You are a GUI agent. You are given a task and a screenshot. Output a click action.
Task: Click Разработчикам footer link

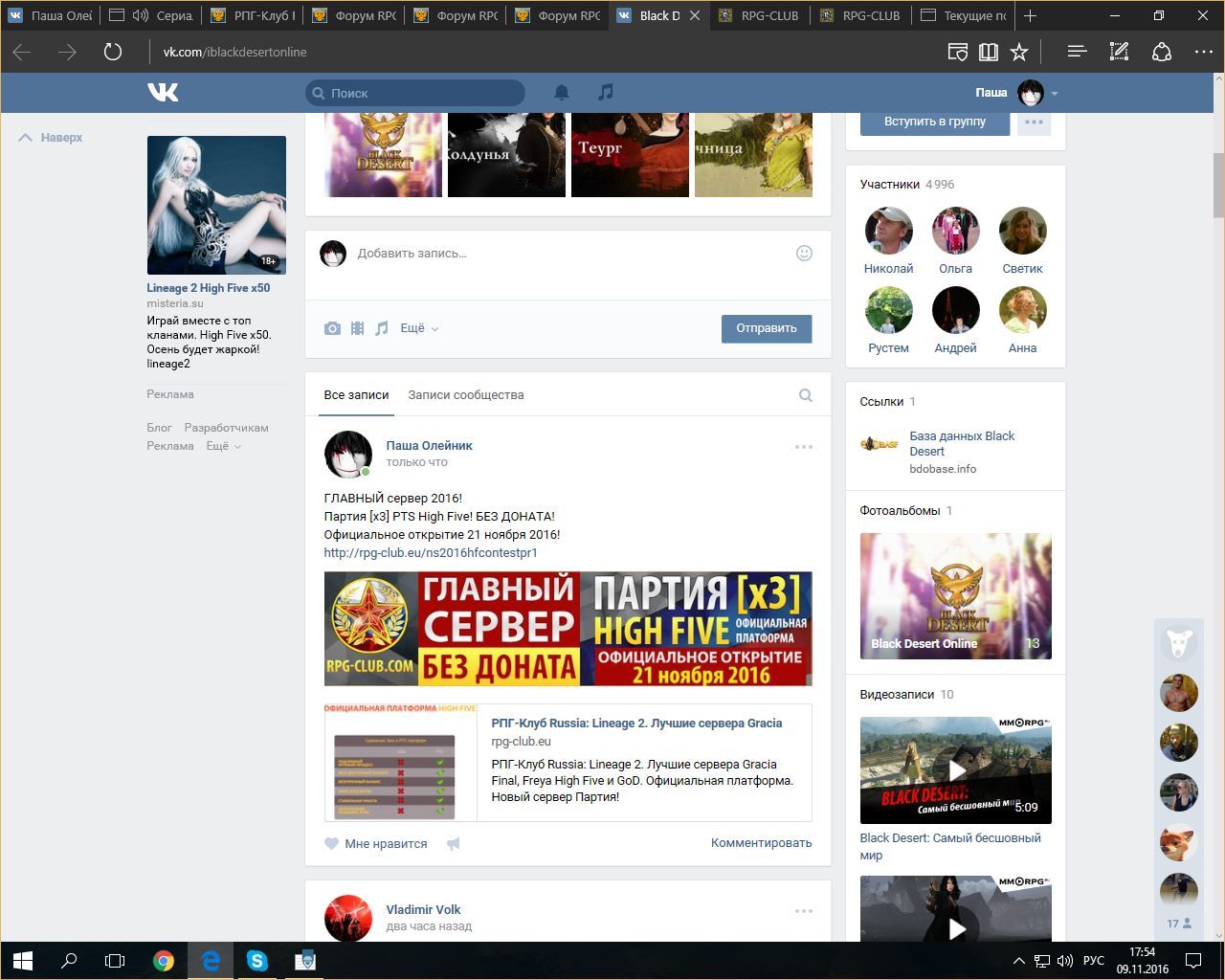226,428
